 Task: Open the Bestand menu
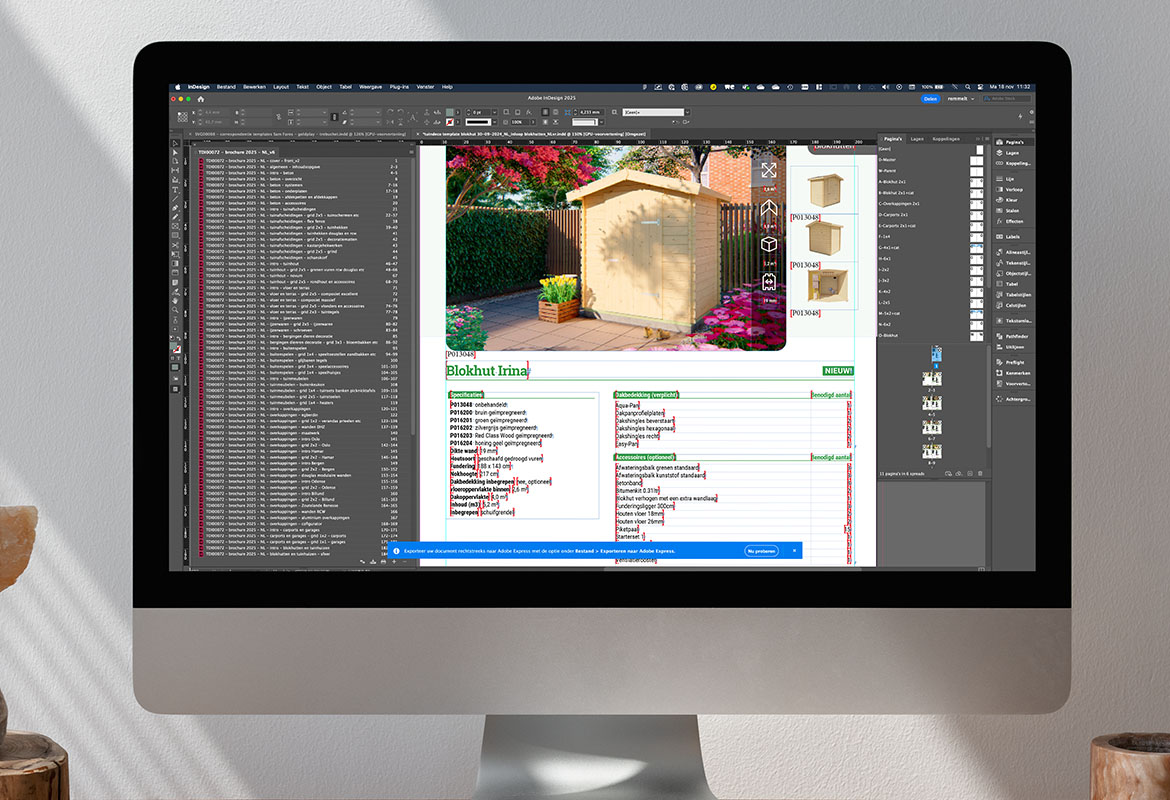point(226,87)
